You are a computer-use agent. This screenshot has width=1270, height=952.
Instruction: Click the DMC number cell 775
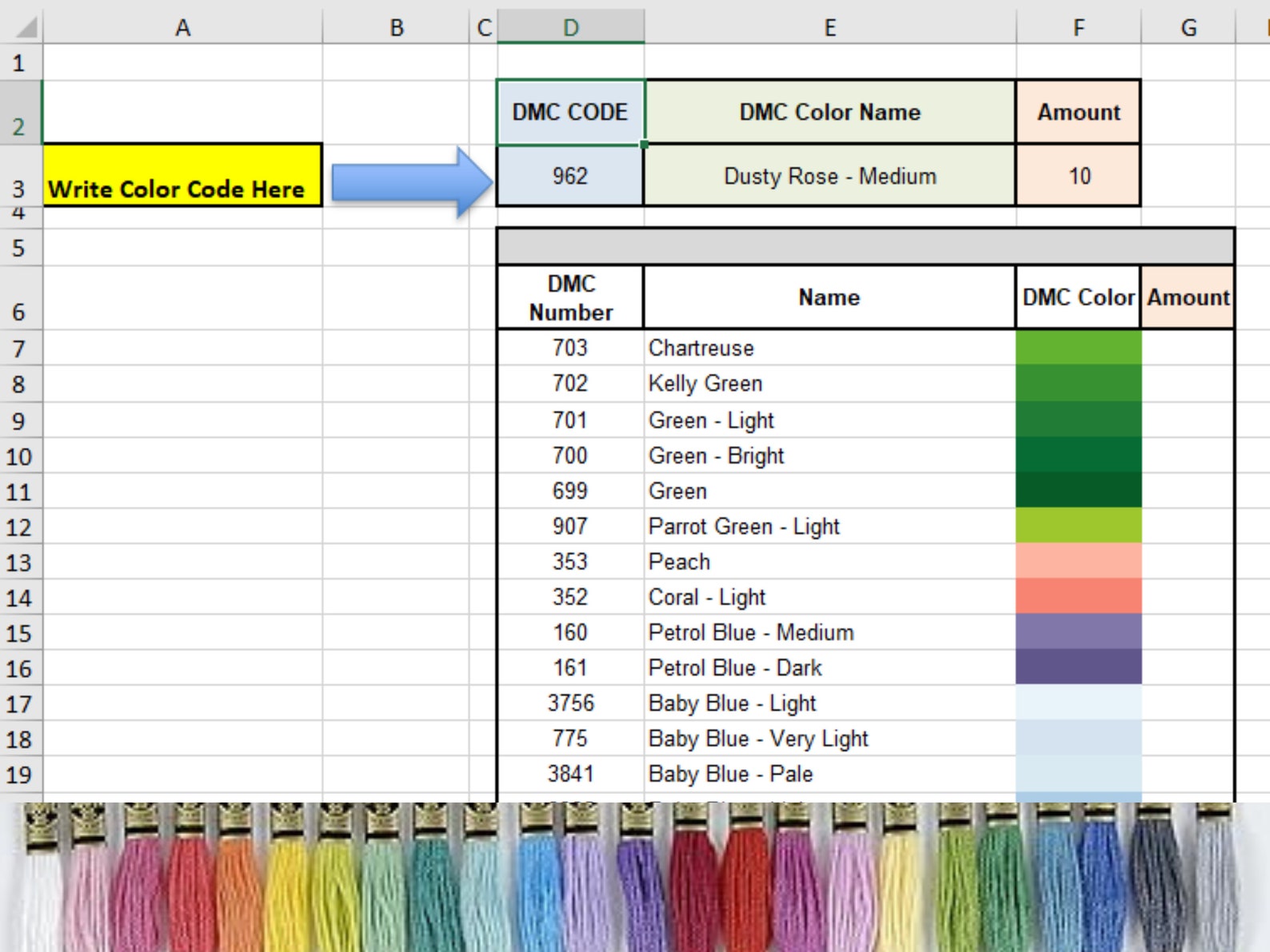point(570,738)
